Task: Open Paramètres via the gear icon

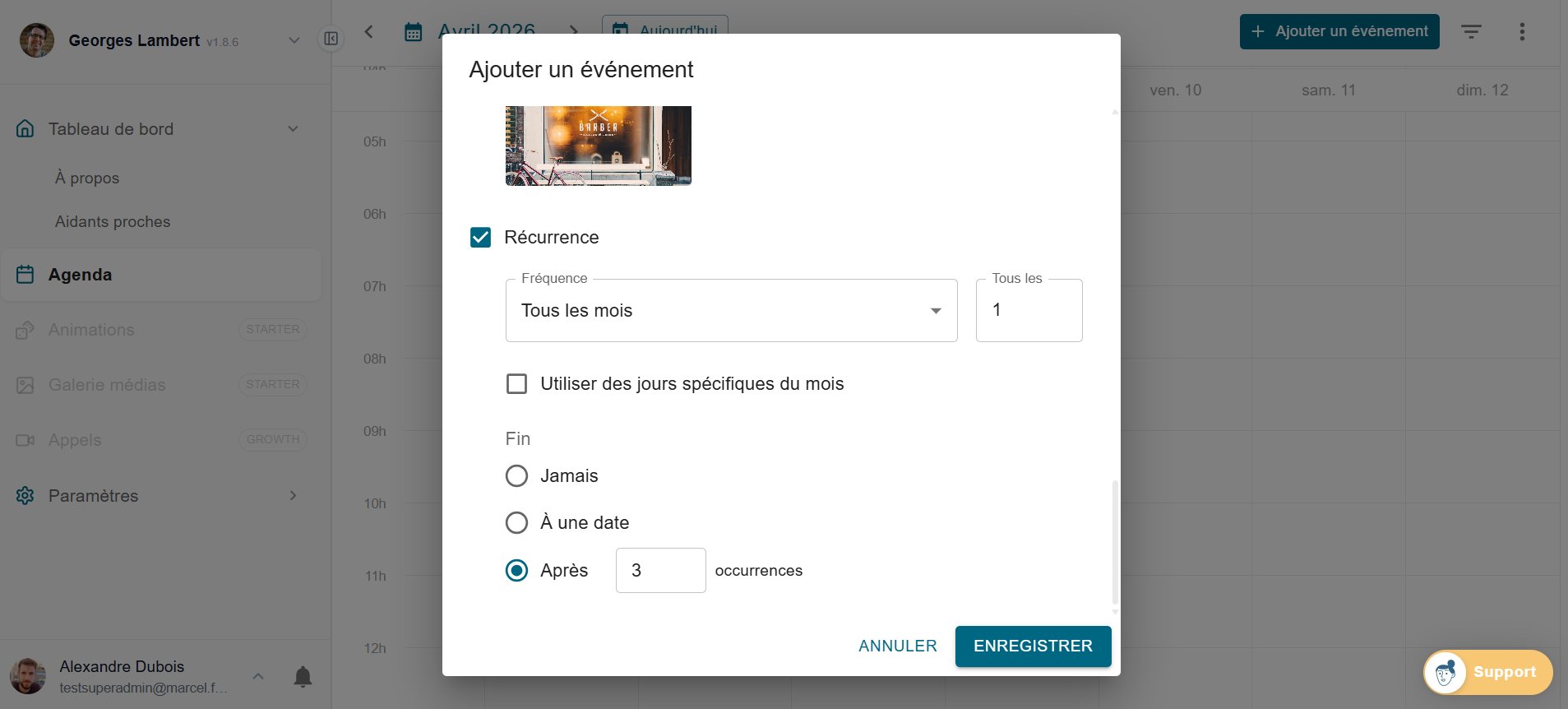Action: (x=25, y=495)
